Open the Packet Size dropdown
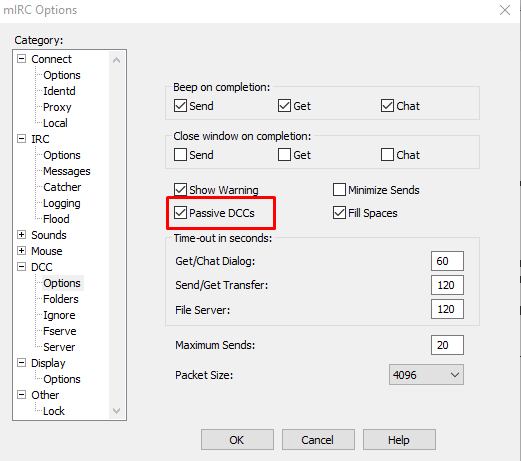521x461 pixels. coord(426,375)
